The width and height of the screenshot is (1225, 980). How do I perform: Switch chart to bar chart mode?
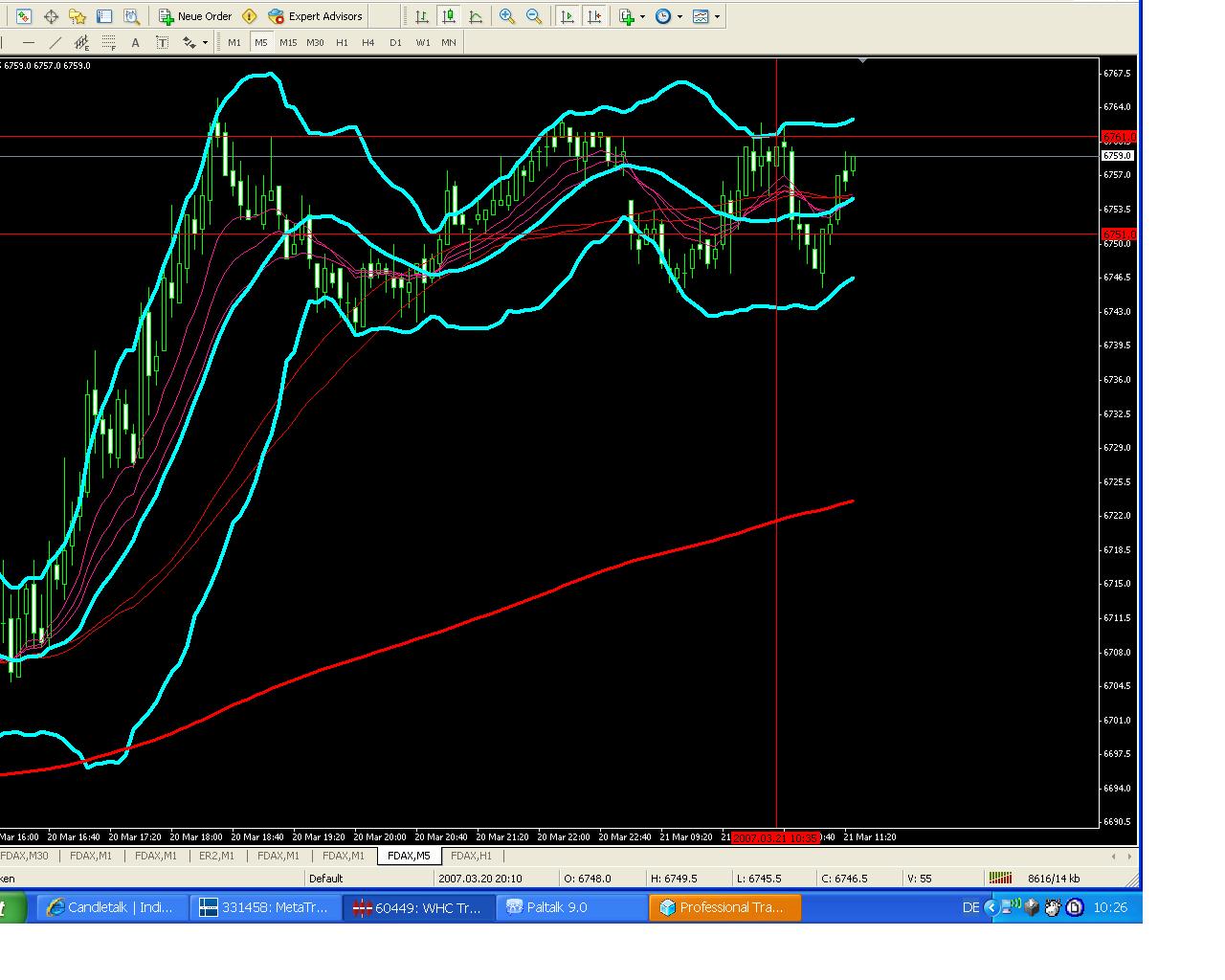(421, 16)
